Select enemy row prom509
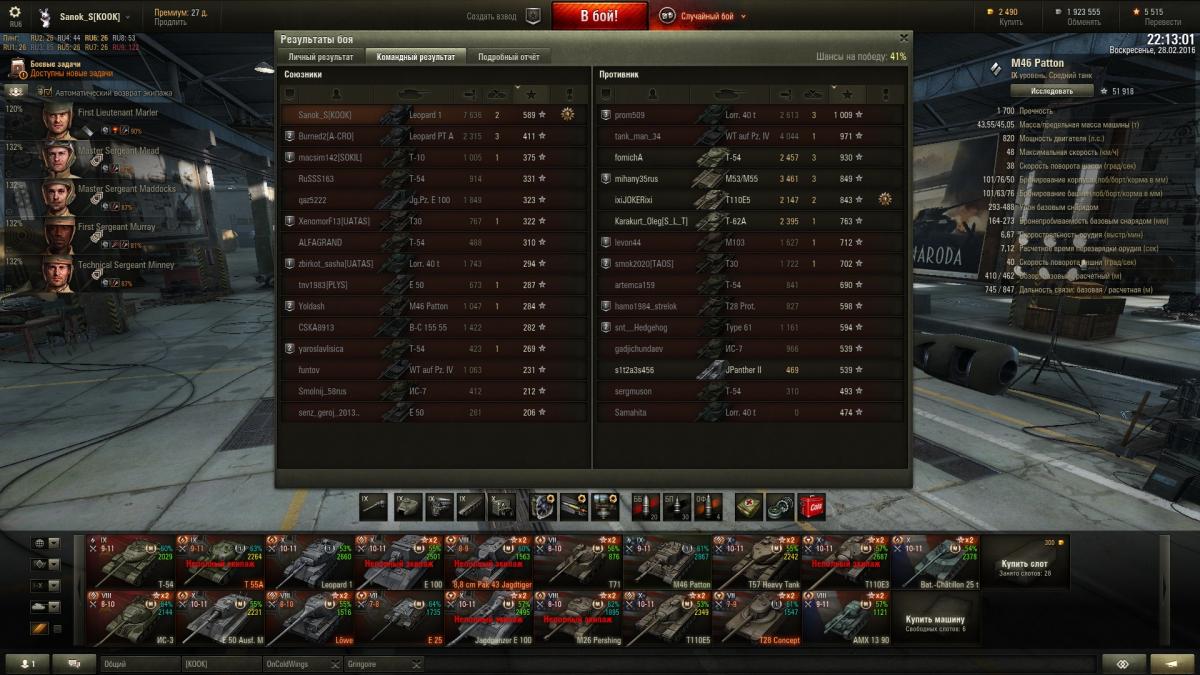Screen dimensions: 1200x675 tap(750, 115)
